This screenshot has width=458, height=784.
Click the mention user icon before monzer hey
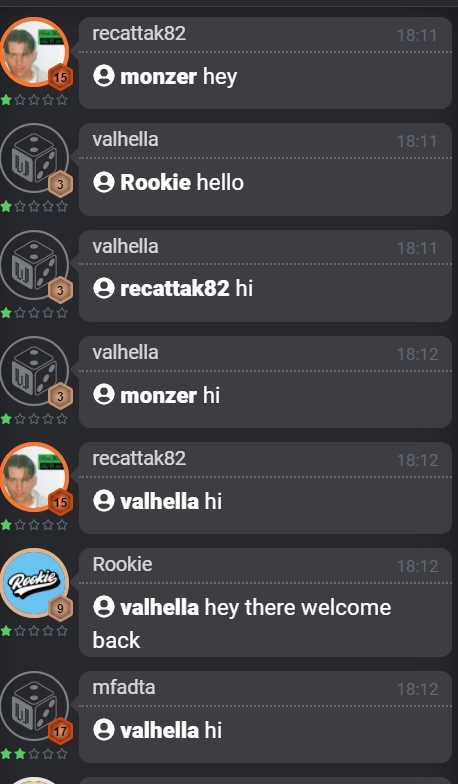[104, 76]
